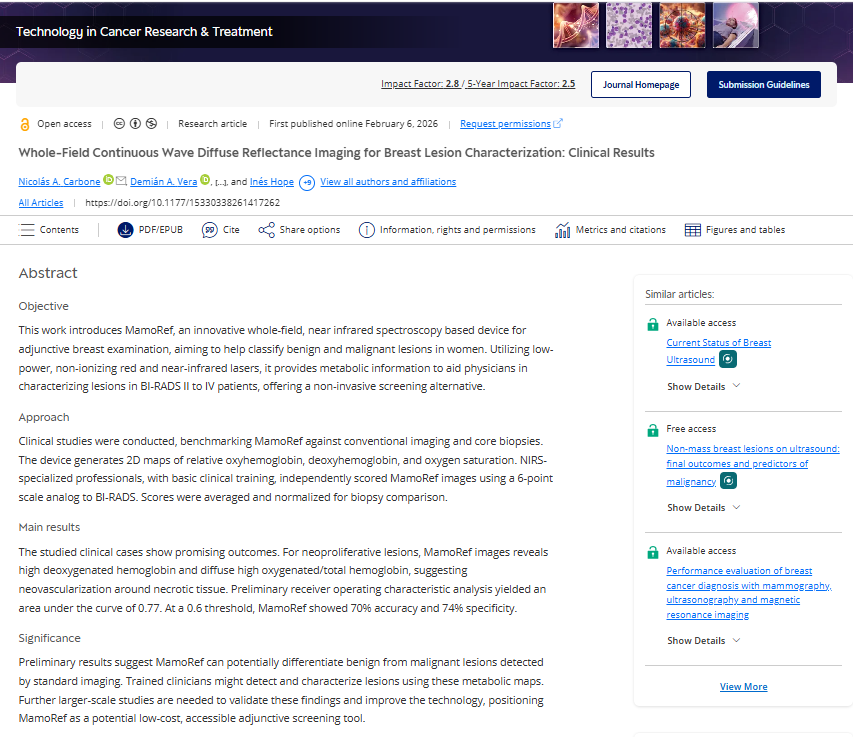Click the Research article label
853x737 pixels.
(x=211, y=123)
